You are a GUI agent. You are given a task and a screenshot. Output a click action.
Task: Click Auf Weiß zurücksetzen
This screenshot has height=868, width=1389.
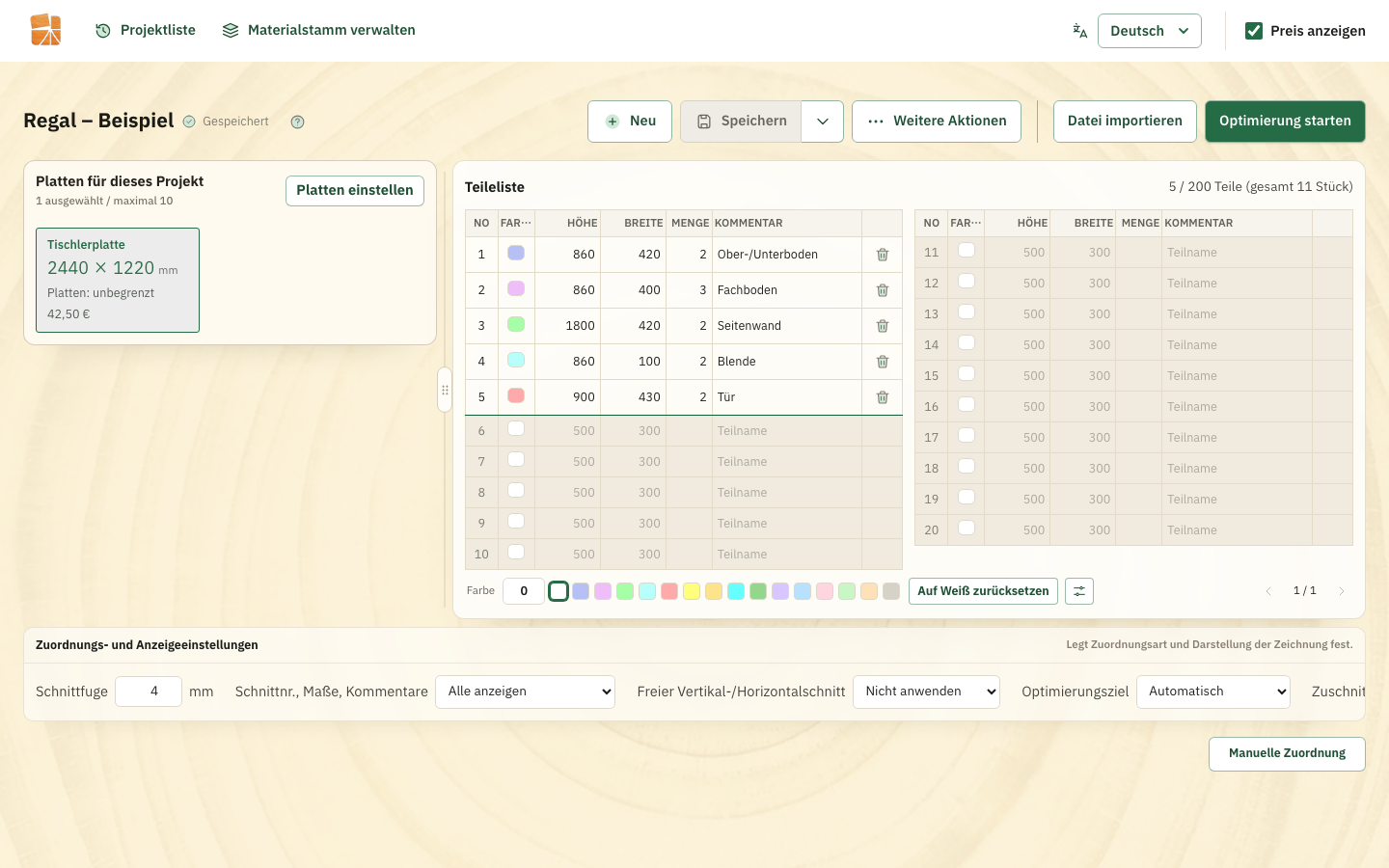point(983,591)
